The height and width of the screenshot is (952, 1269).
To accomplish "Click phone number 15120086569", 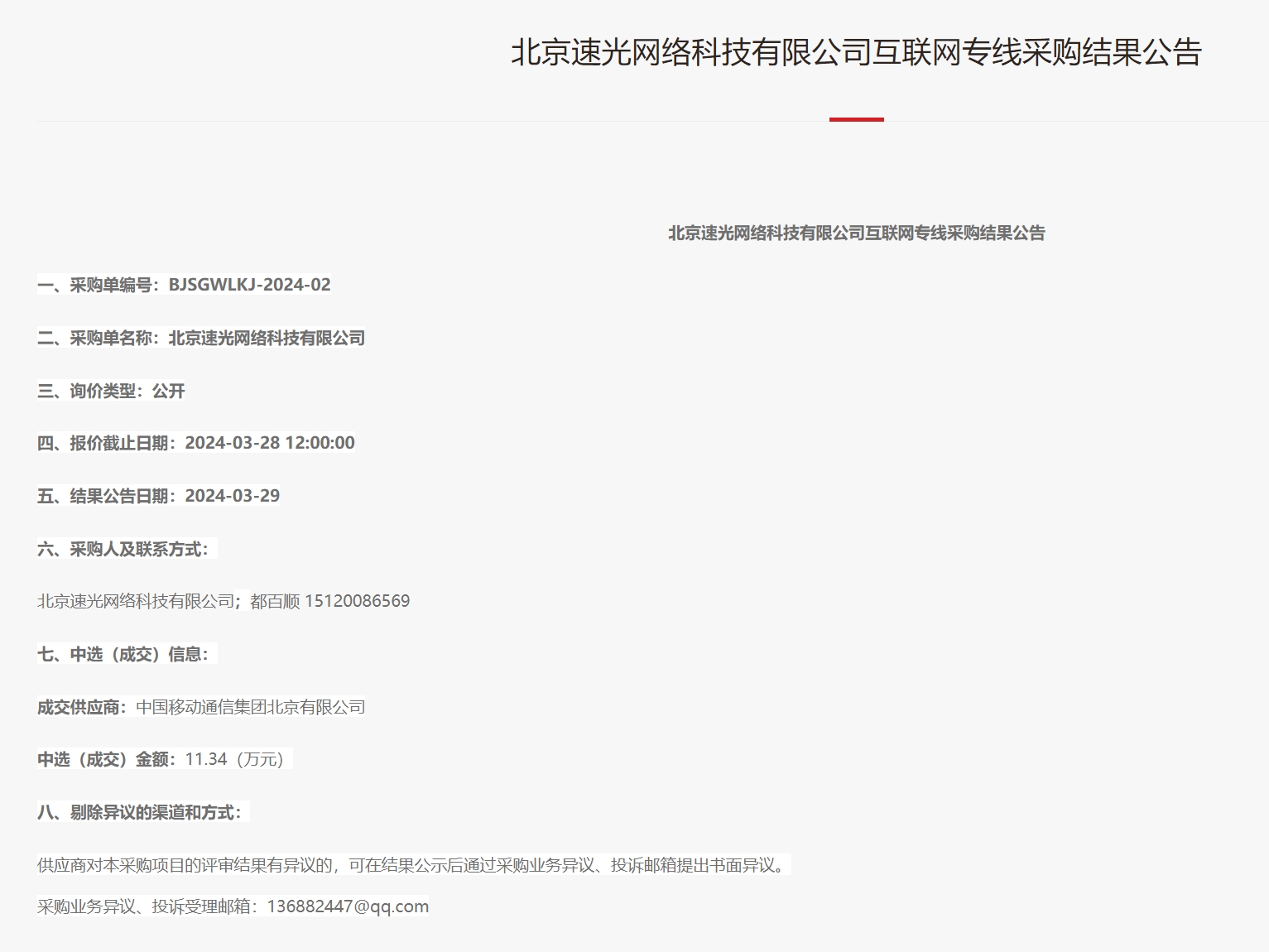I will 357,601.
